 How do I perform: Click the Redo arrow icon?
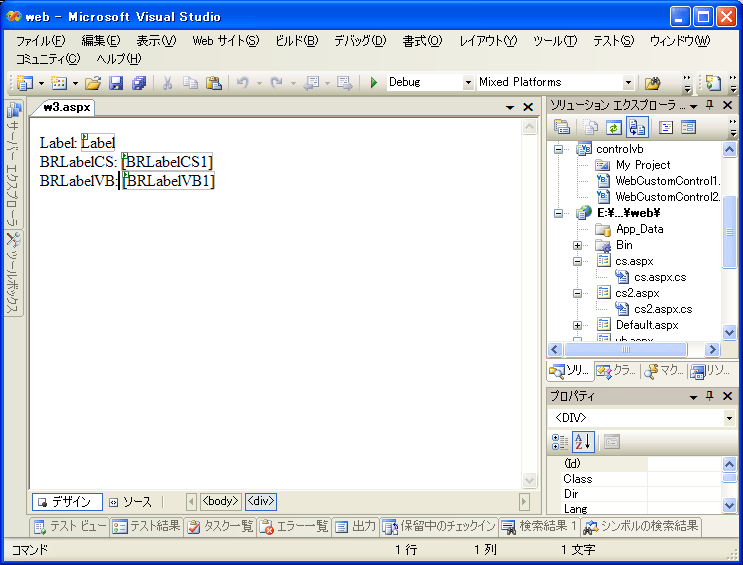coord(276,83)
